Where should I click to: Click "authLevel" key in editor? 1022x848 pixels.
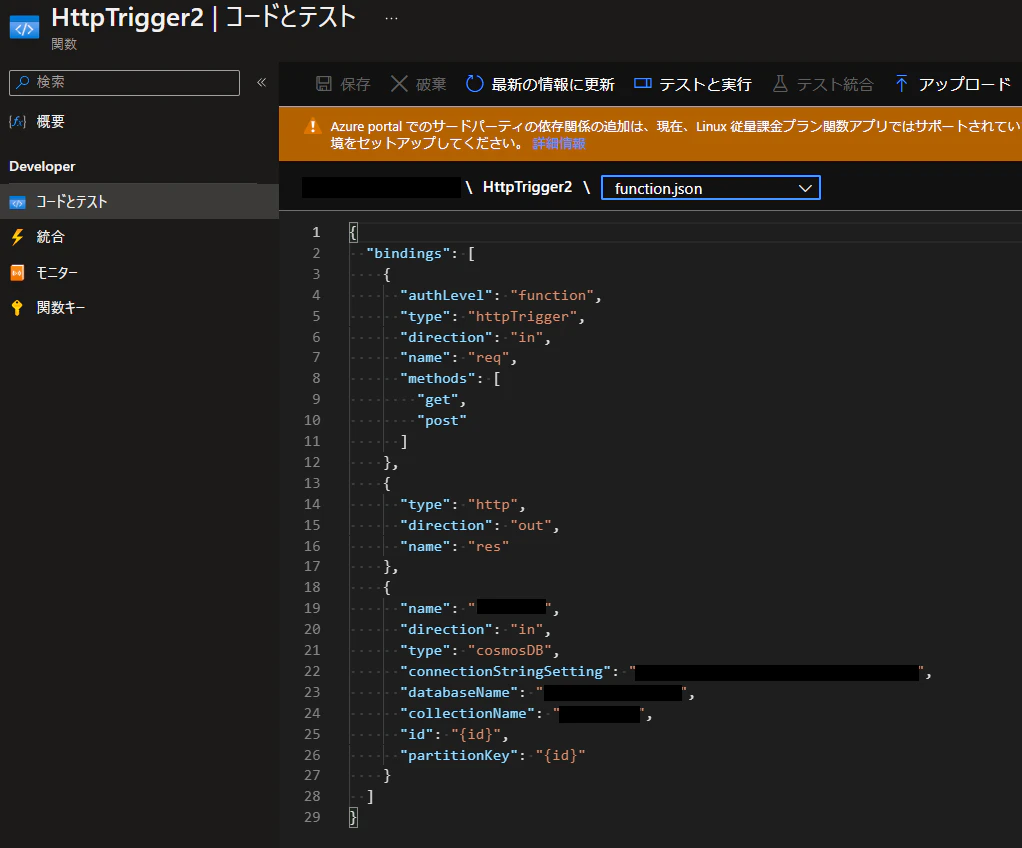point(446,295)
